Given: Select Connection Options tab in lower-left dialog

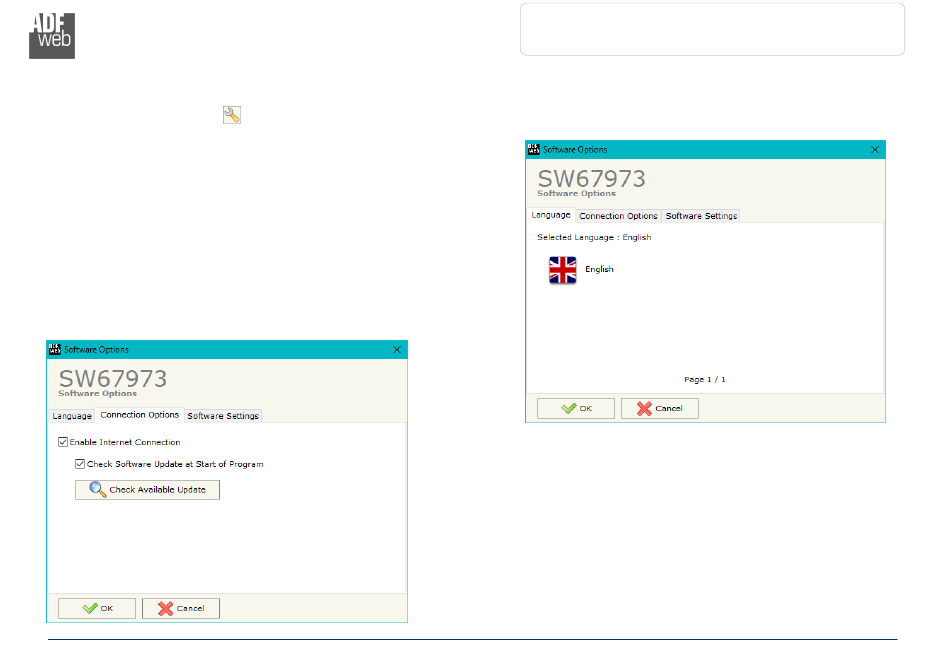Looking at the screenshot, I should [140, 415].
